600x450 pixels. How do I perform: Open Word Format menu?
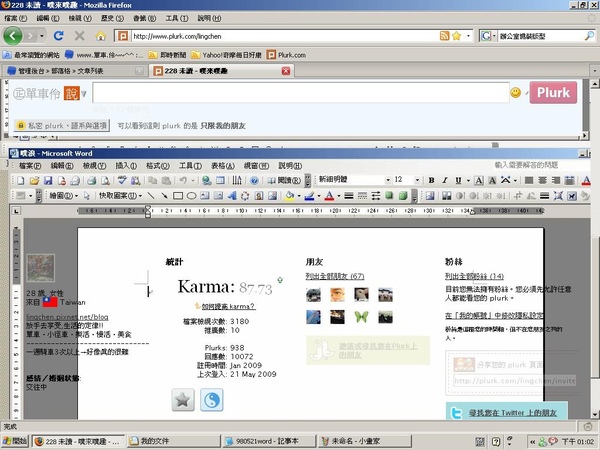(x=158, y=166)
